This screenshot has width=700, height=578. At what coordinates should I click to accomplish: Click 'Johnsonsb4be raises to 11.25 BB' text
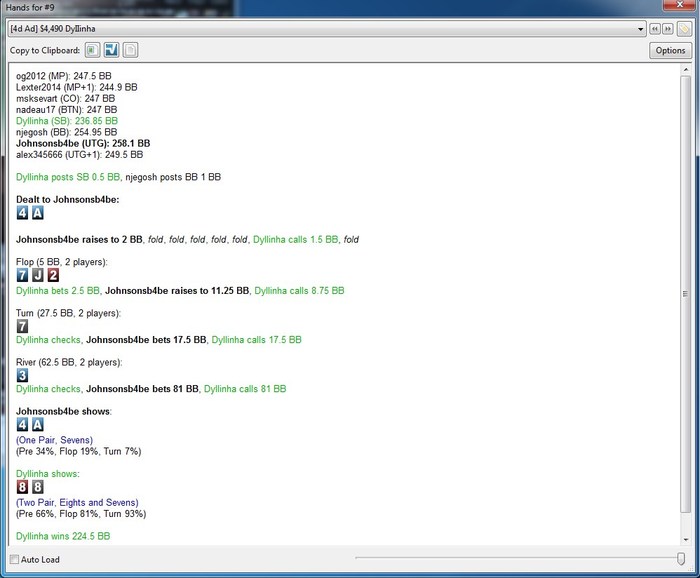tap(177, 291)
